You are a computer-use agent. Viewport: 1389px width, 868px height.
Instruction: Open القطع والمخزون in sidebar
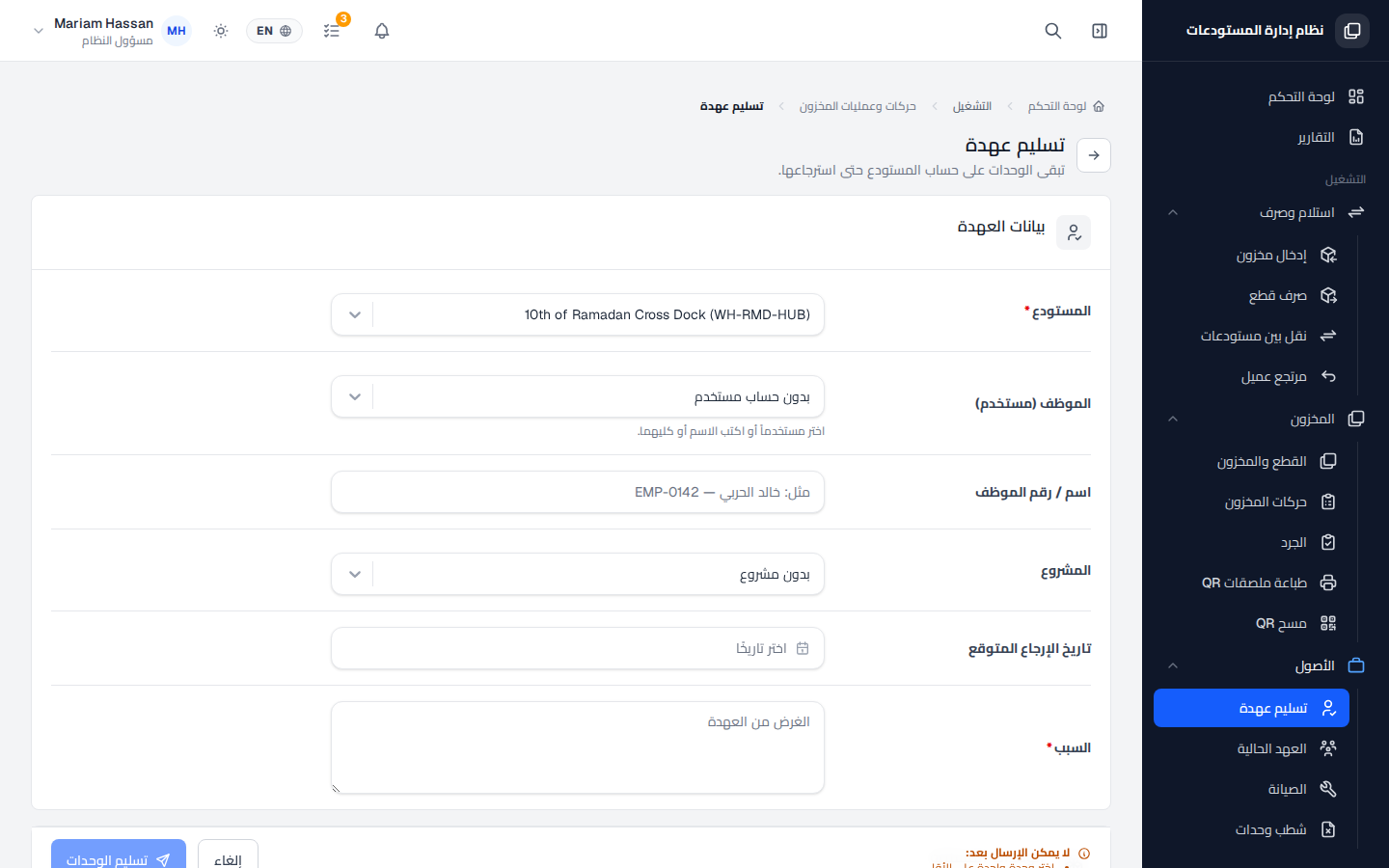(1252, 461)
